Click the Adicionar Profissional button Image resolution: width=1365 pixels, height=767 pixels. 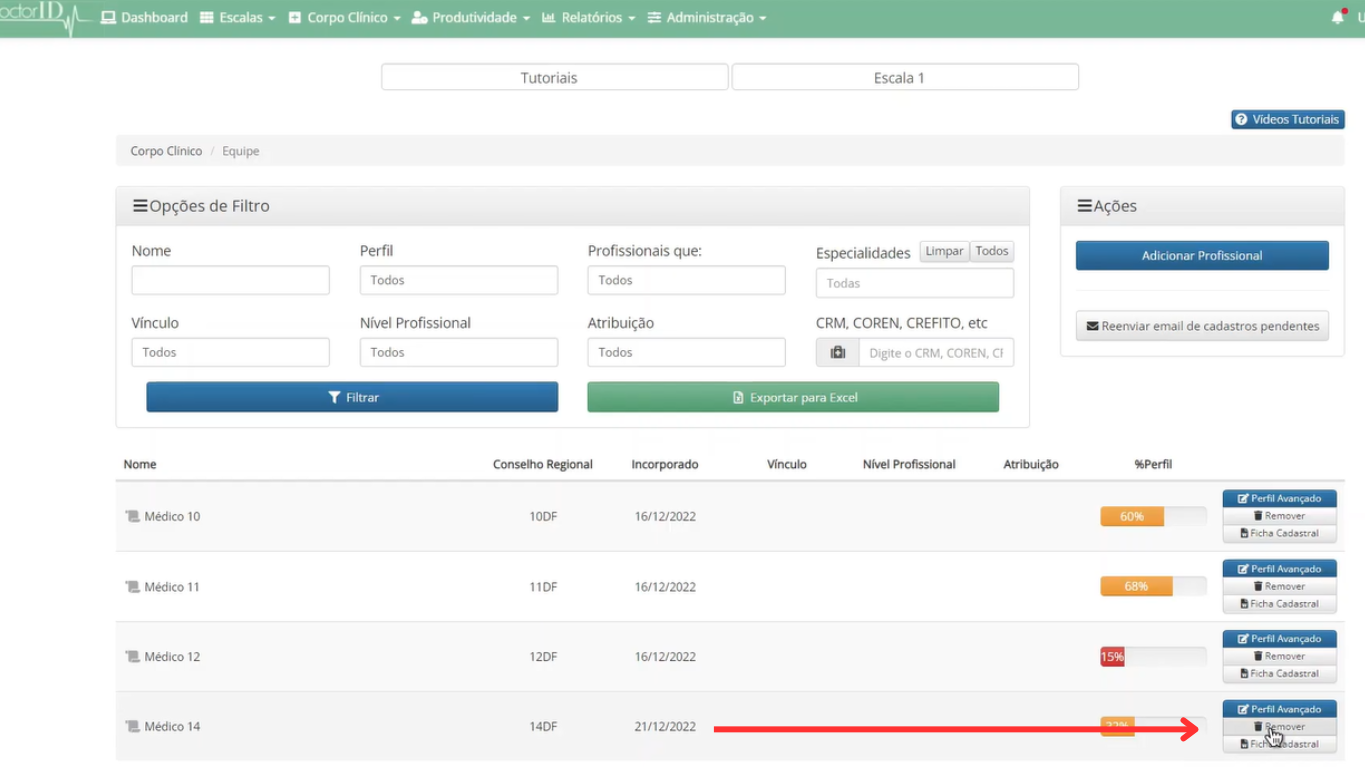[1202, 255]
